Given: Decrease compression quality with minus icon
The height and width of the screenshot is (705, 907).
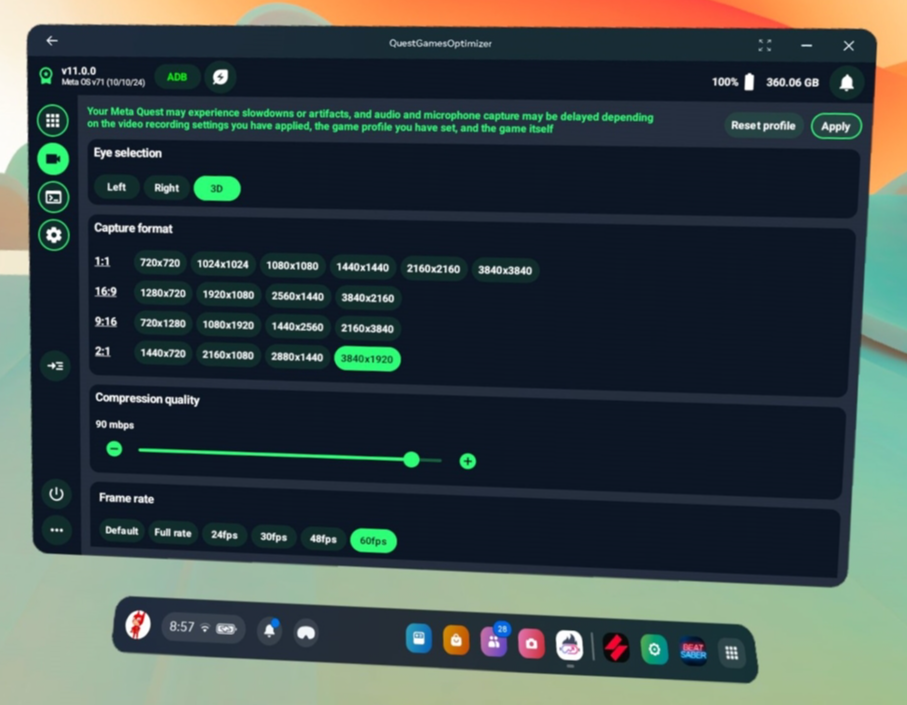Looking at the screenshot, I should click(x=115, y=448).
